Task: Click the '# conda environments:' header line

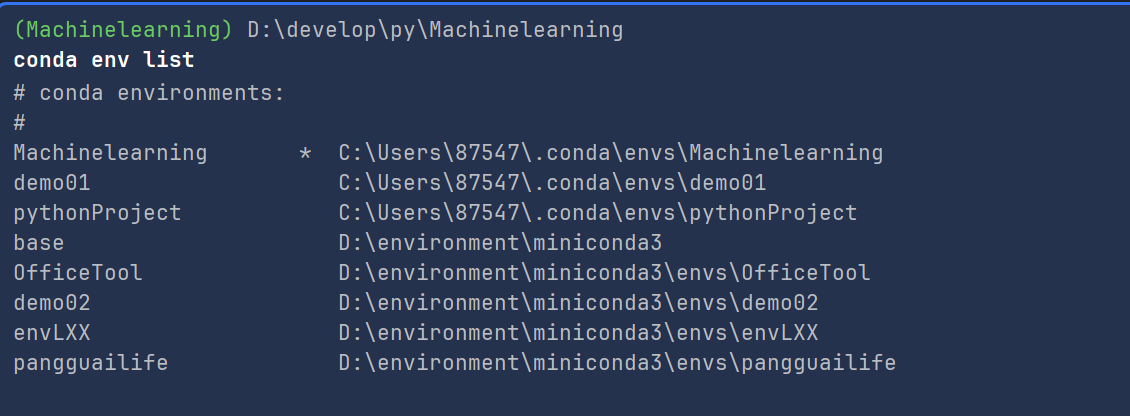Action: coord(149,93)
